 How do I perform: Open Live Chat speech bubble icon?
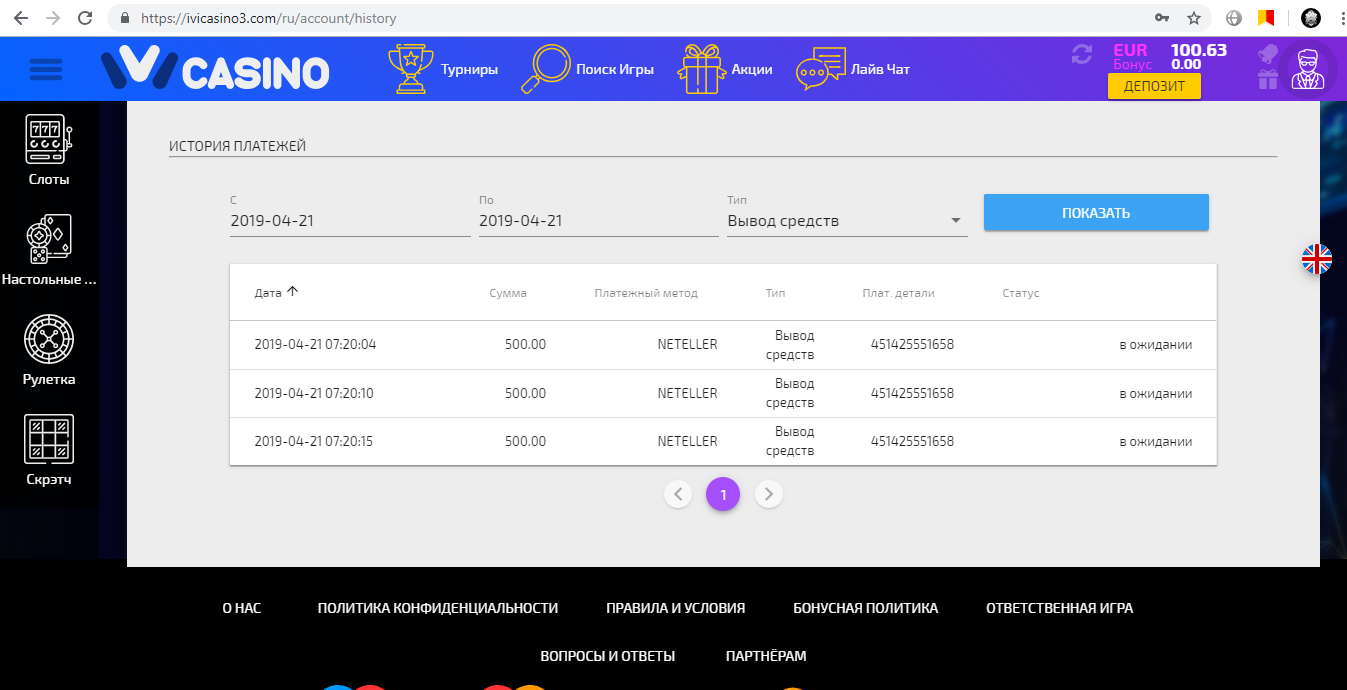click(819, 69)
